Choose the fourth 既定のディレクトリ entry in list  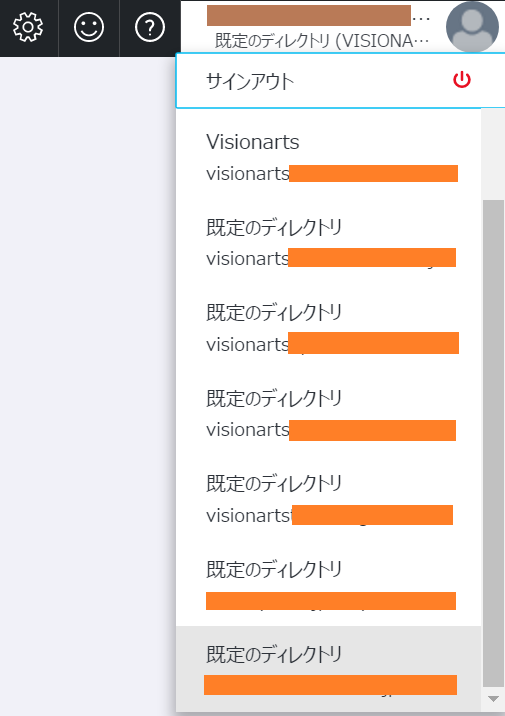(328, 498)
